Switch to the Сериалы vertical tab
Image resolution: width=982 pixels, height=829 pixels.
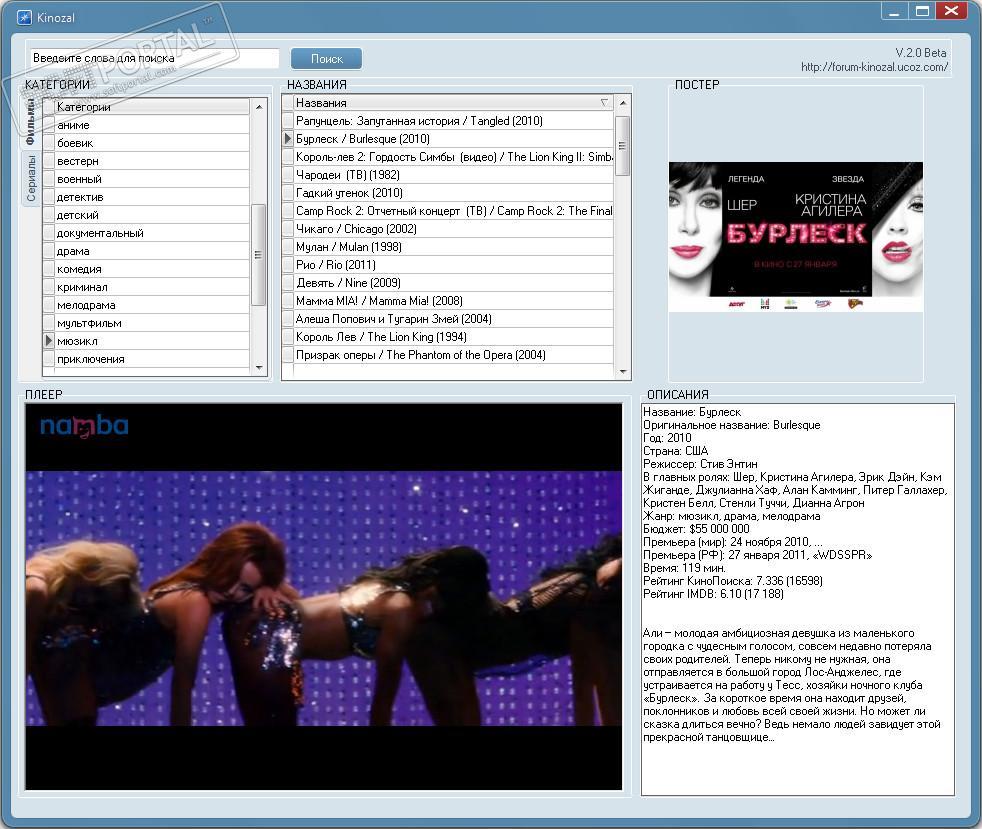[x=31, y=178]
